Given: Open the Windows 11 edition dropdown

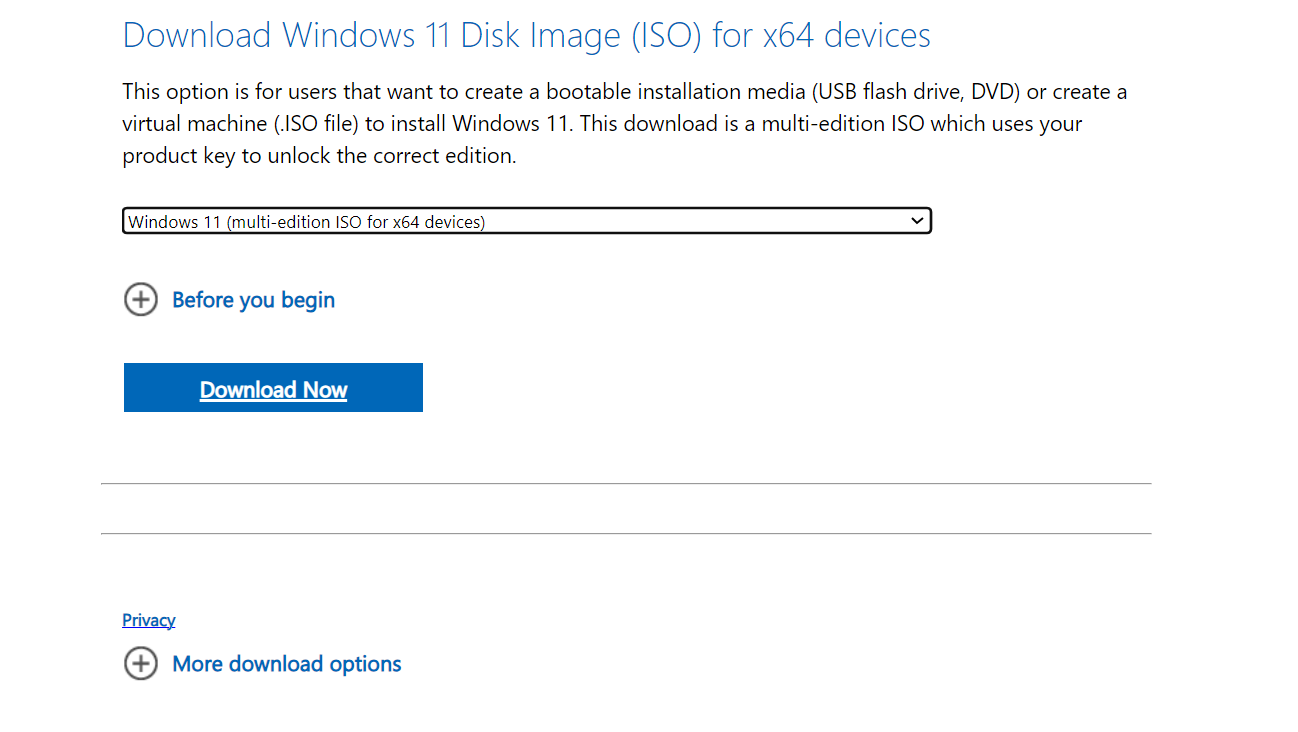Looking at the screenshot, I should [x=526, y=221].
